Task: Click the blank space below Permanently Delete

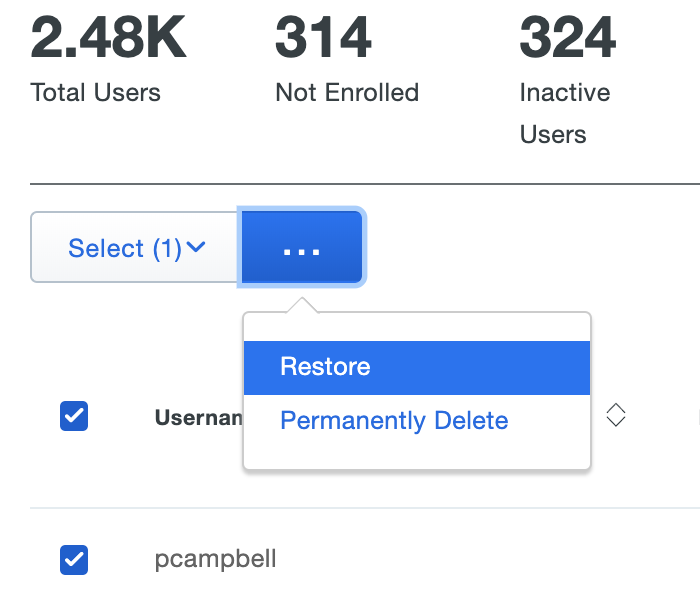Action: click(416, 454)
